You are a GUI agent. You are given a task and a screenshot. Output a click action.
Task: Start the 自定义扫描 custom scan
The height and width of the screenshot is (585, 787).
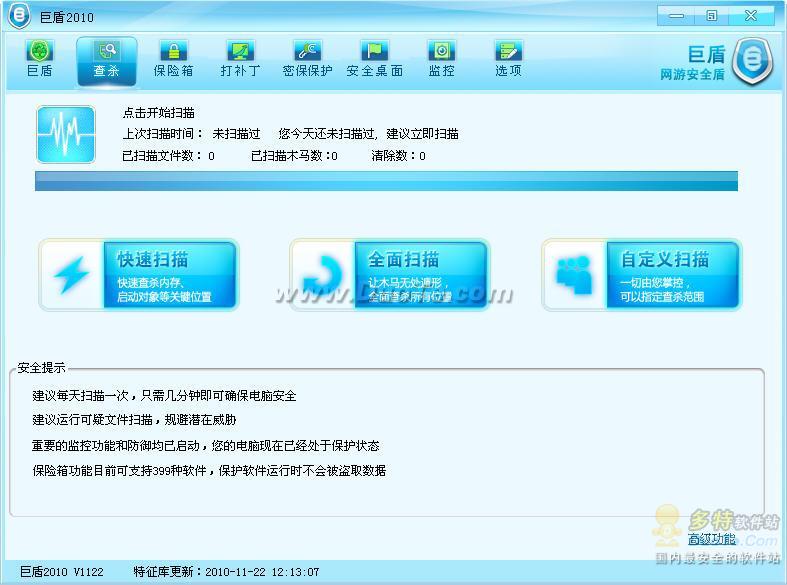click(x=641, y=275)
